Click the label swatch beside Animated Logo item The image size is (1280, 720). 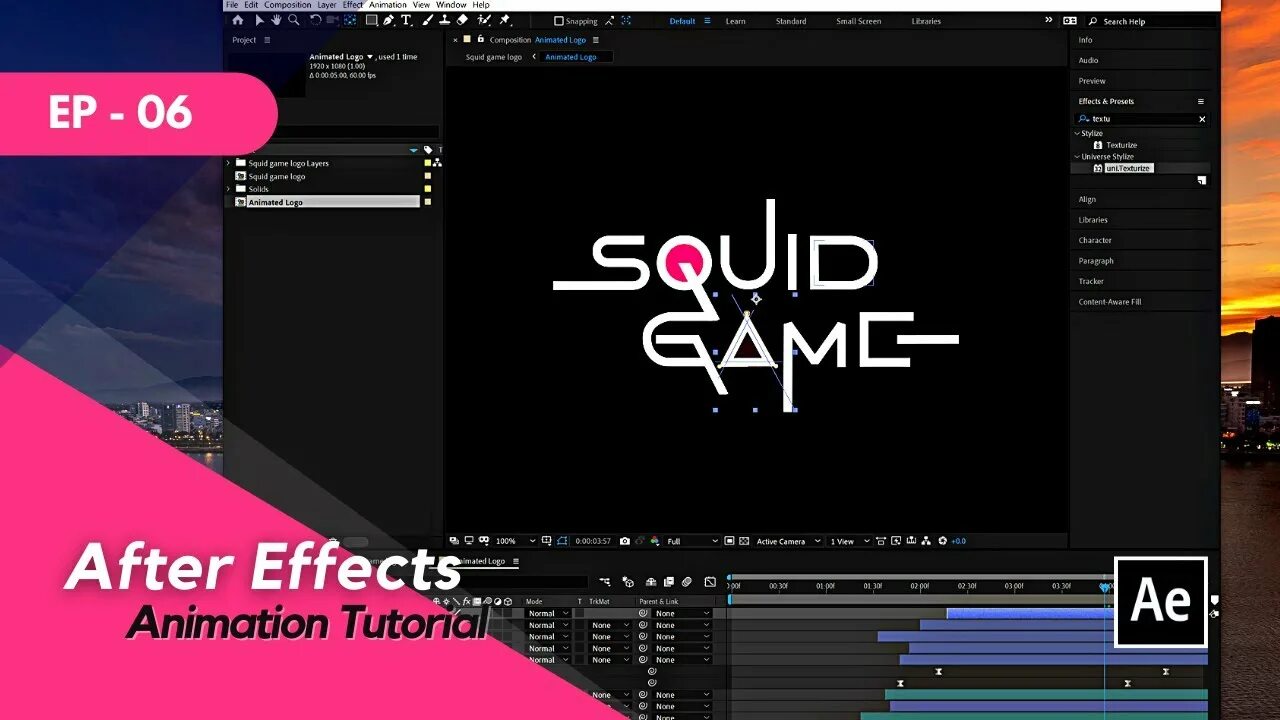[428, 202]
